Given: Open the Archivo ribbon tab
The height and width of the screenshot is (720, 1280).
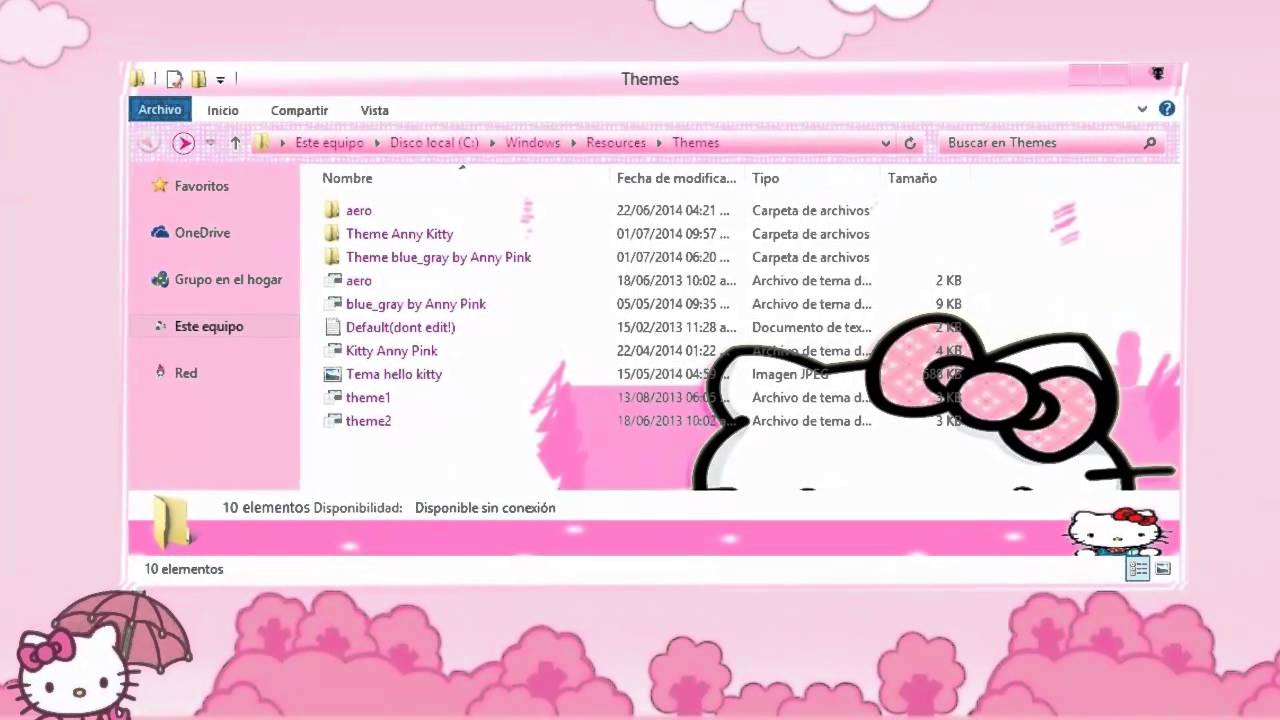Looking at the screenshot, I should (160, 110).
